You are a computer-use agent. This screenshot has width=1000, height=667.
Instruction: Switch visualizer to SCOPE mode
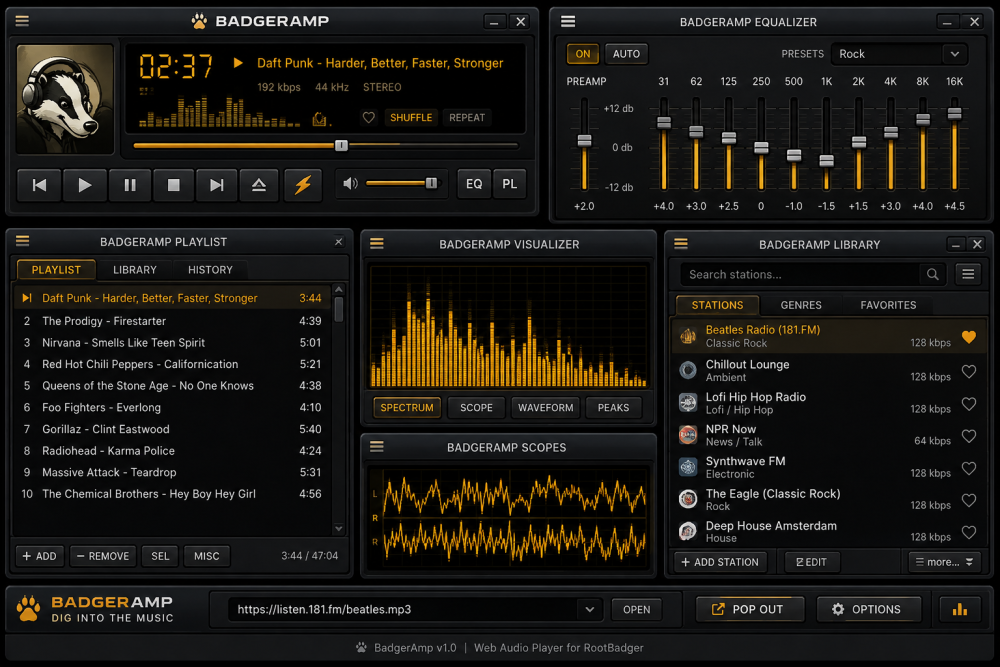coord(476,407)
